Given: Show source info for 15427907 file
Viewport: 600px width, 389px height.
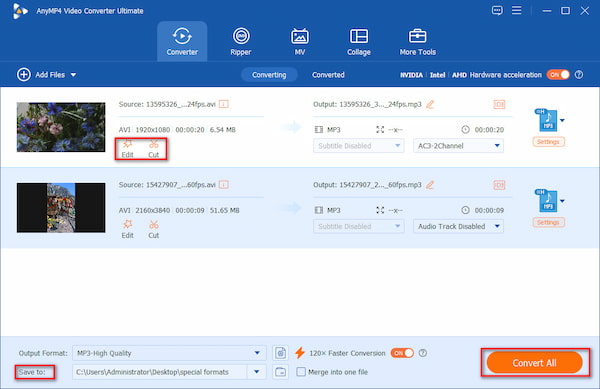Looking at the screenshot, I should [224, 185].
